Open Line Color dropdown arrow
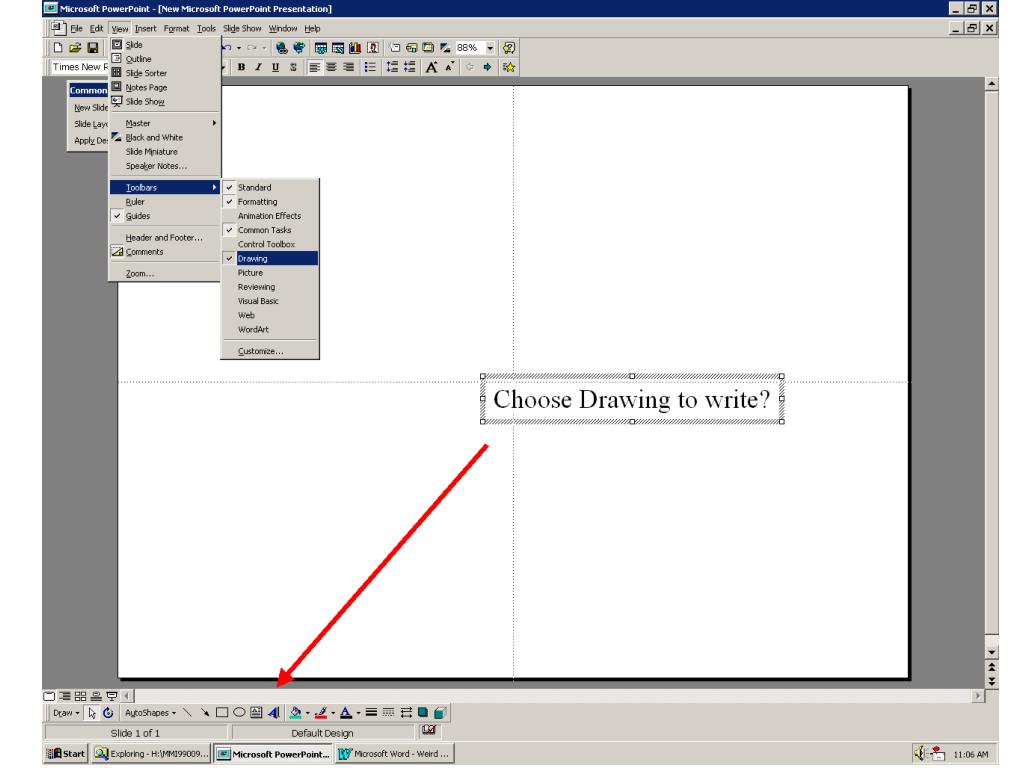The height and width of the screenshot is (768, 1024). tap(332, 713)
